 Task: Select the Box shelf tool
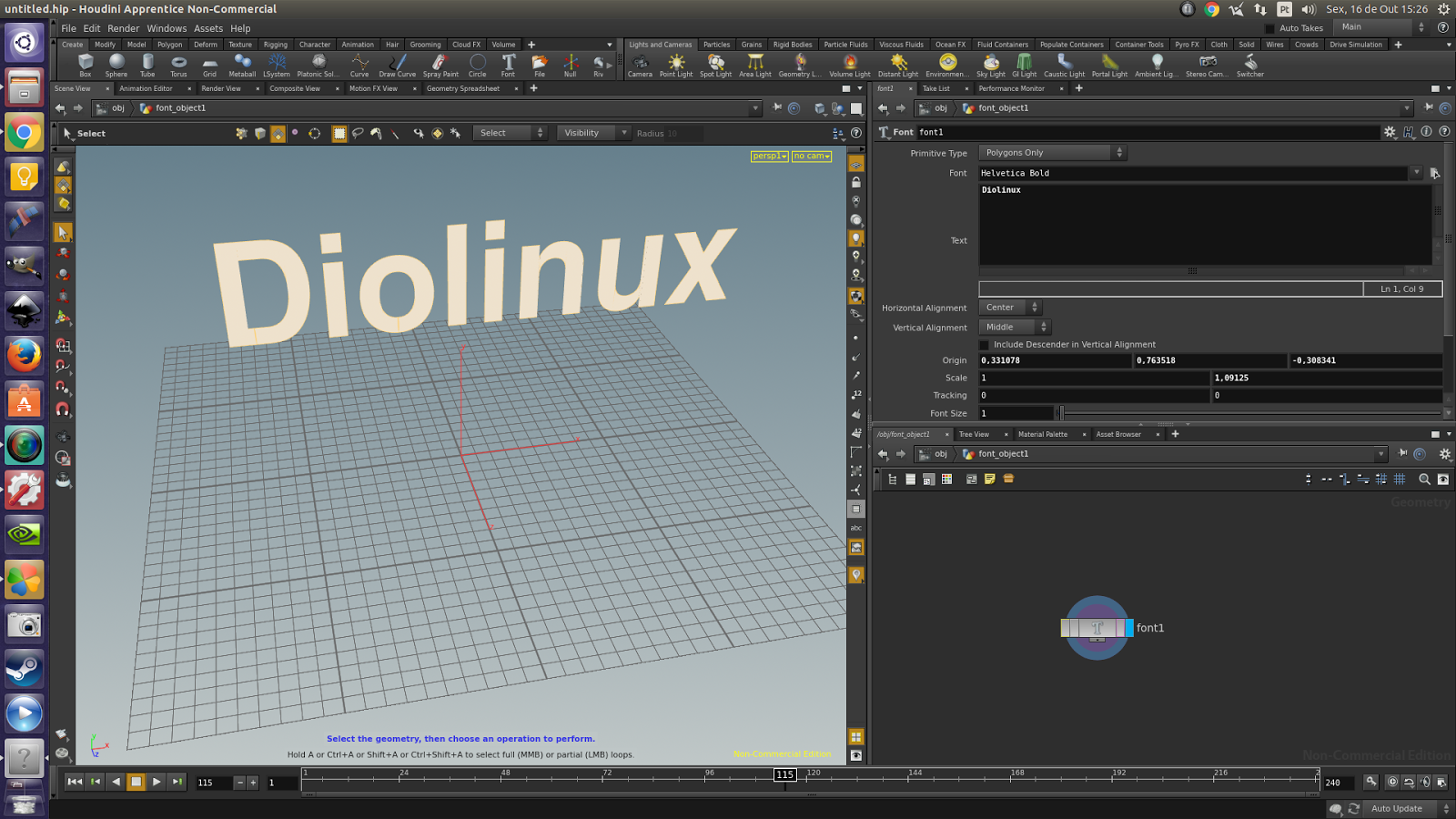[x=86, y=65]
